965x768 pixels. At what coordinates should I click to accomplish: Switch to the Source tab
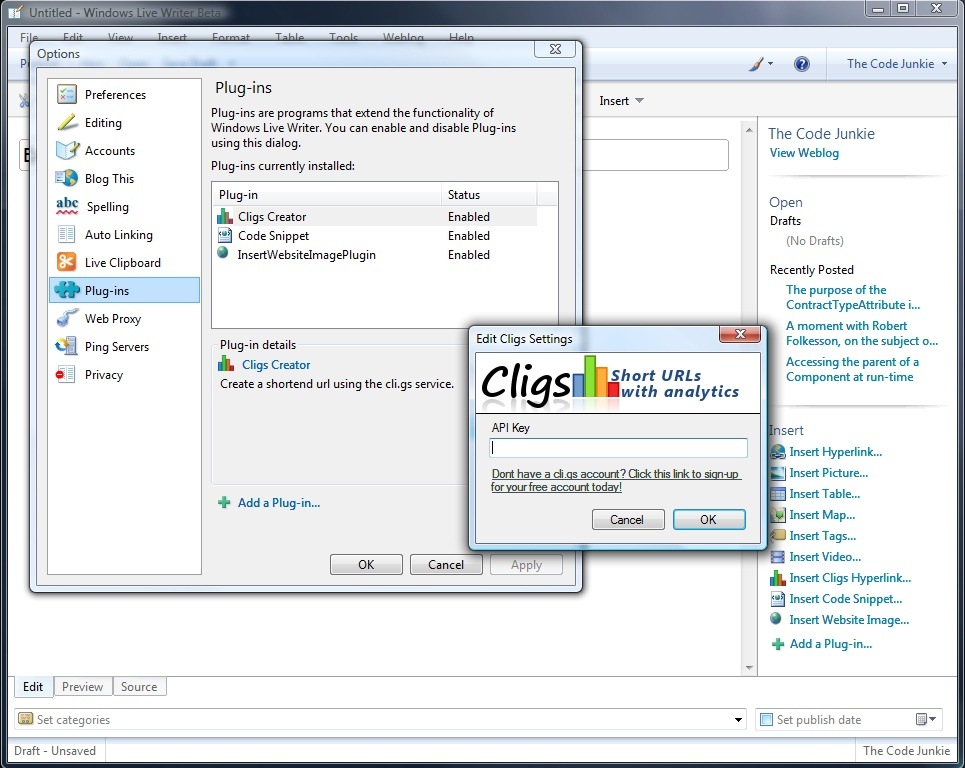[x=139, y=686]
